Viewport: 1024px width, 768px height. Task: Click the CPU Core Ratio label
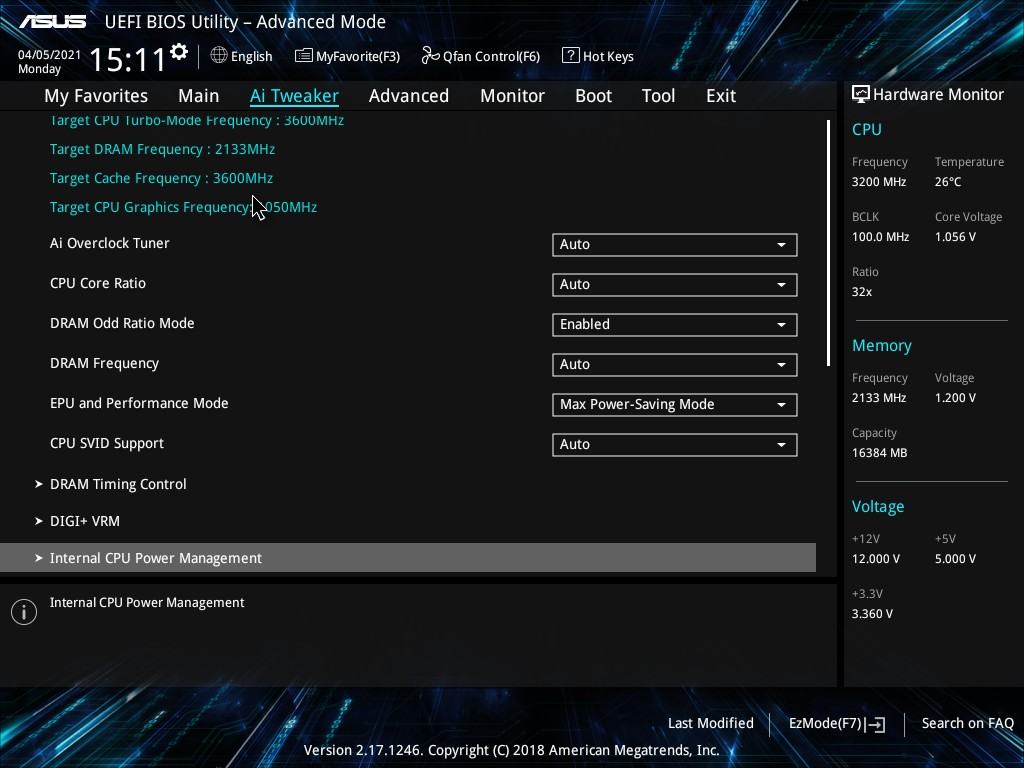[98, 283]
